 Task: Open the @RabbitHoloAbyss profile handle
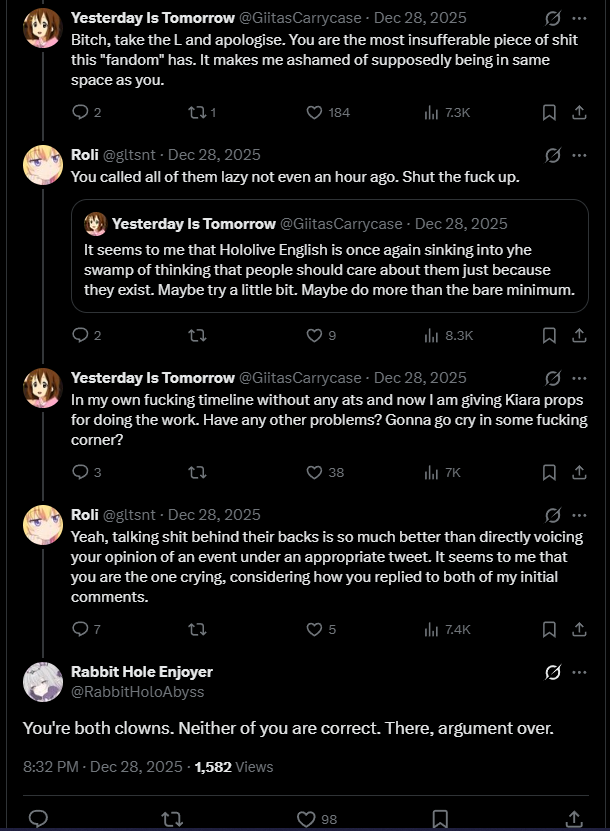pos(137,692)
